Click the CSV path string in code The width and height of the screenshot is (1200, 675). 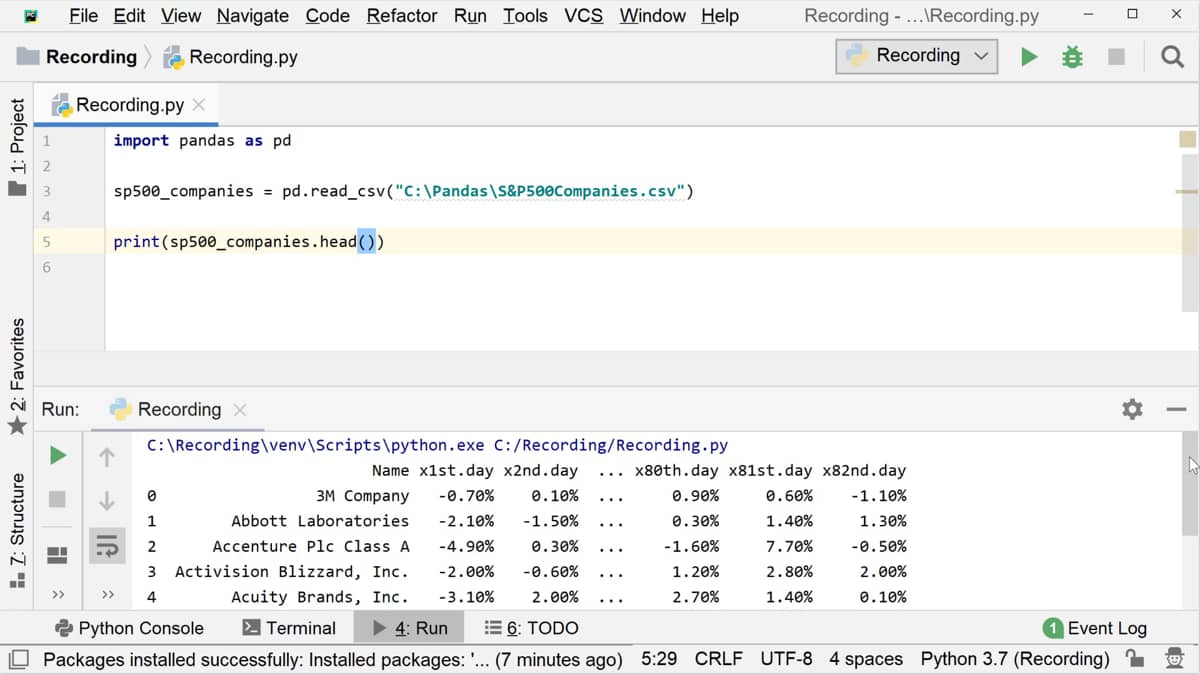pos(540,191)
